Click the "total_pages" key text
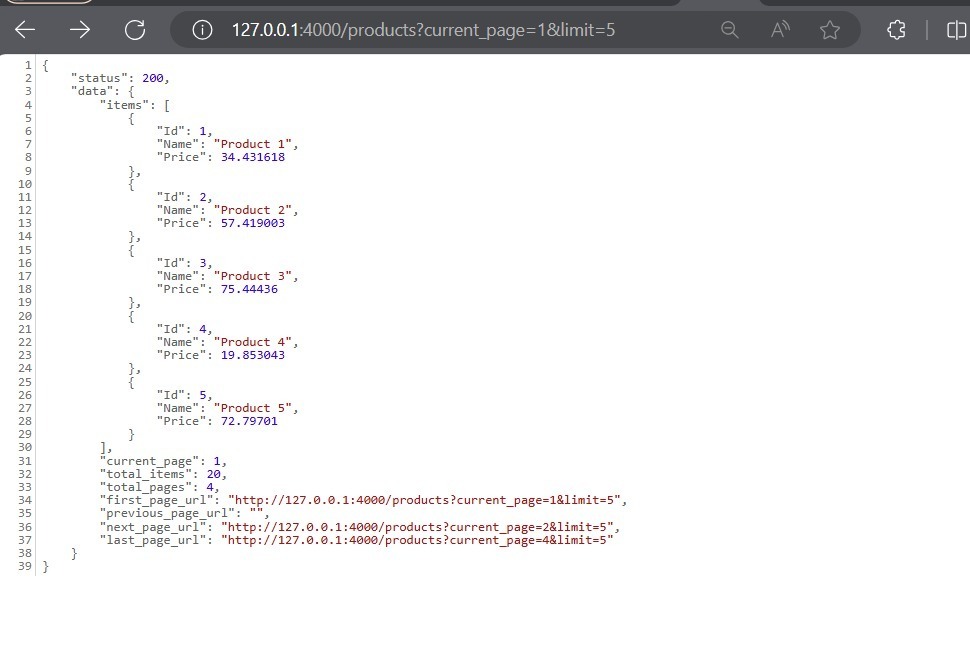The width and height of the screenshot is (970, 647). 145,487
